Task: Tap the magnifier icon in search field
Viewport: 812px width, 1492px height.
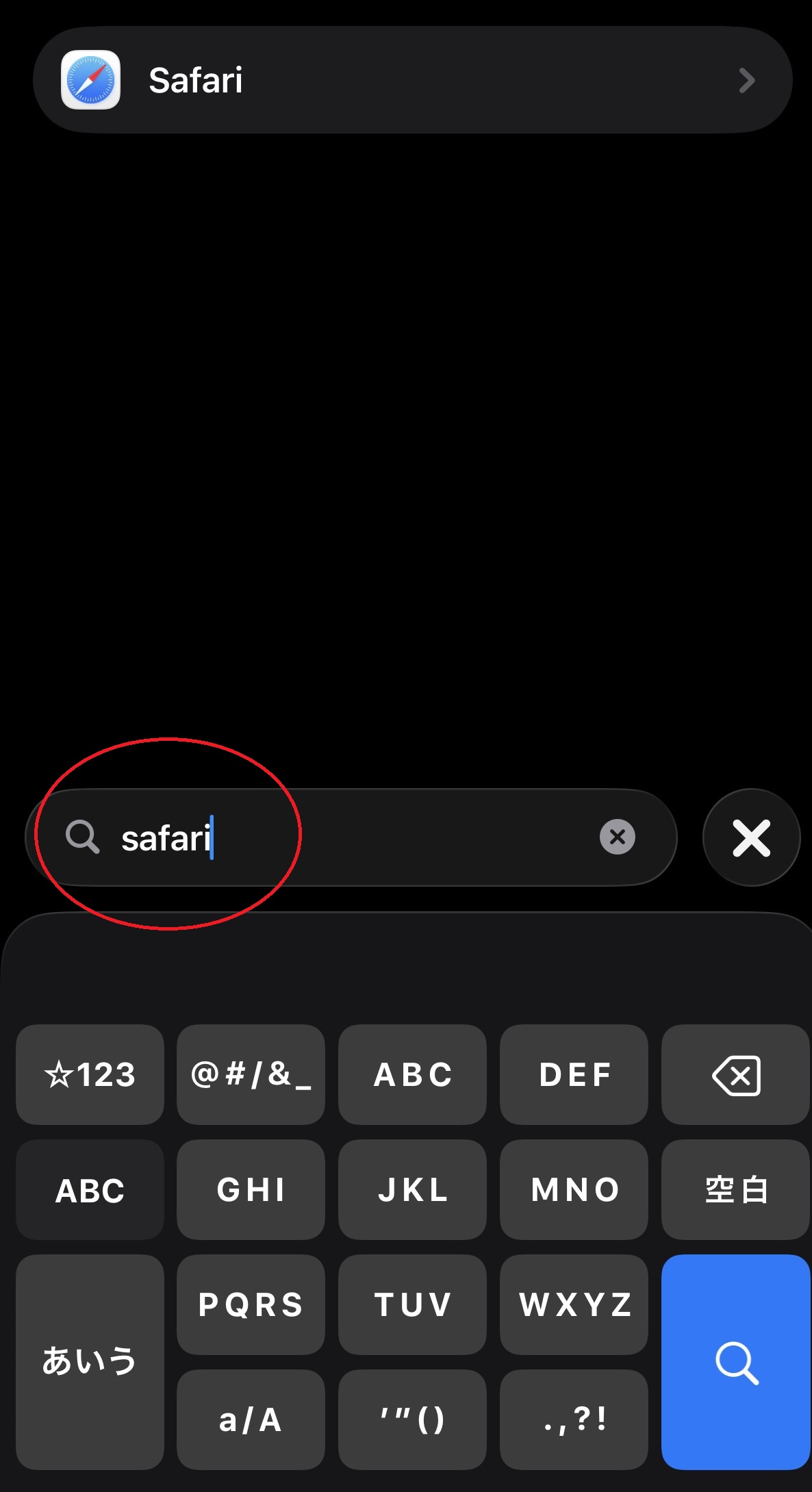Action: [83, 837]
